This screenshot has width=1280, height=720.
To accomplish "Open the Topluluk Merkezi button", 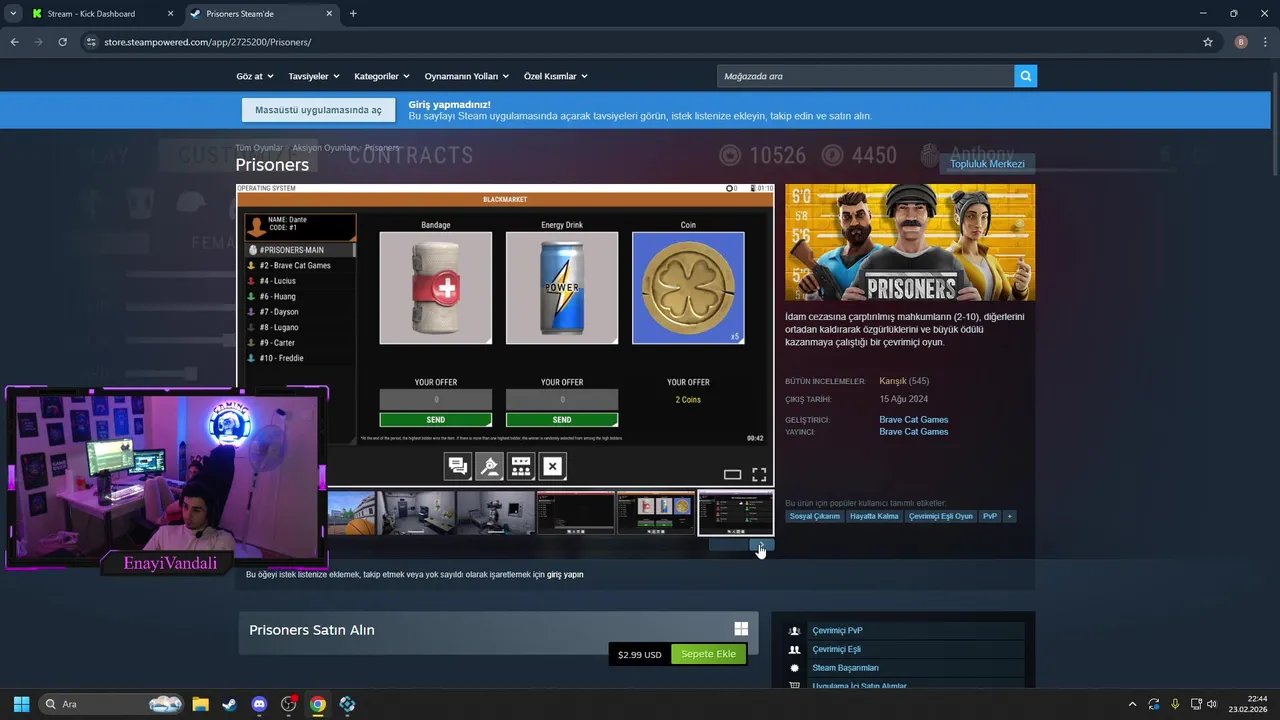I will coord(987,164).
